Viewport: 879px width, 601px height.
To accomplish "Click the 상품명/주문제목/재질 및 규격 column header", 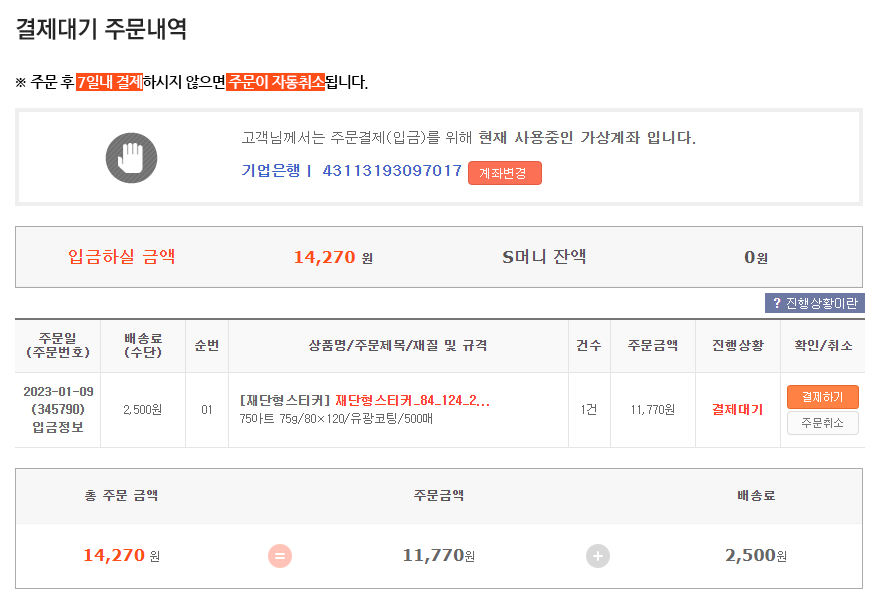I will (398, 346).
